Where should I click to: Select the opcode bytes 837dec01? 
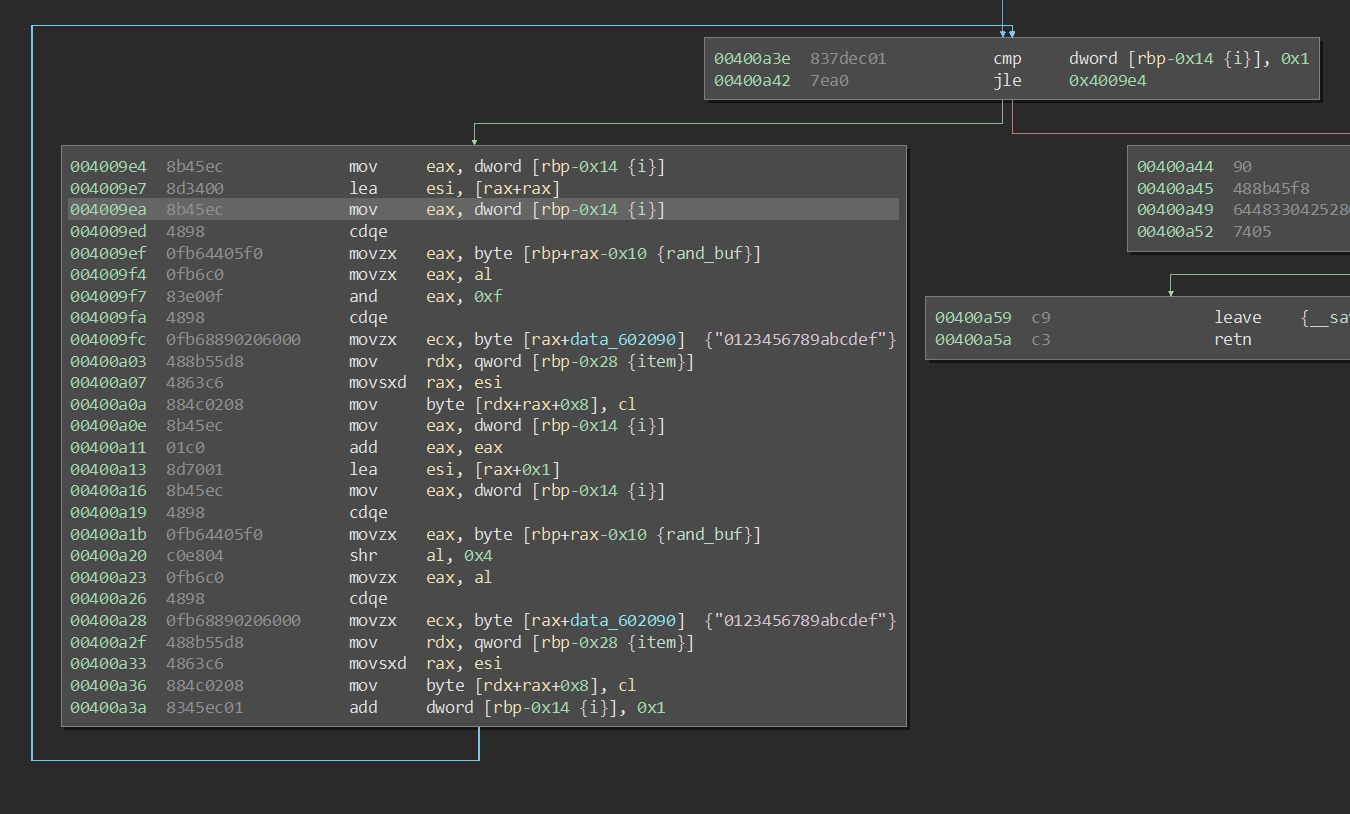pyautogui.click(x=848, y=58)
